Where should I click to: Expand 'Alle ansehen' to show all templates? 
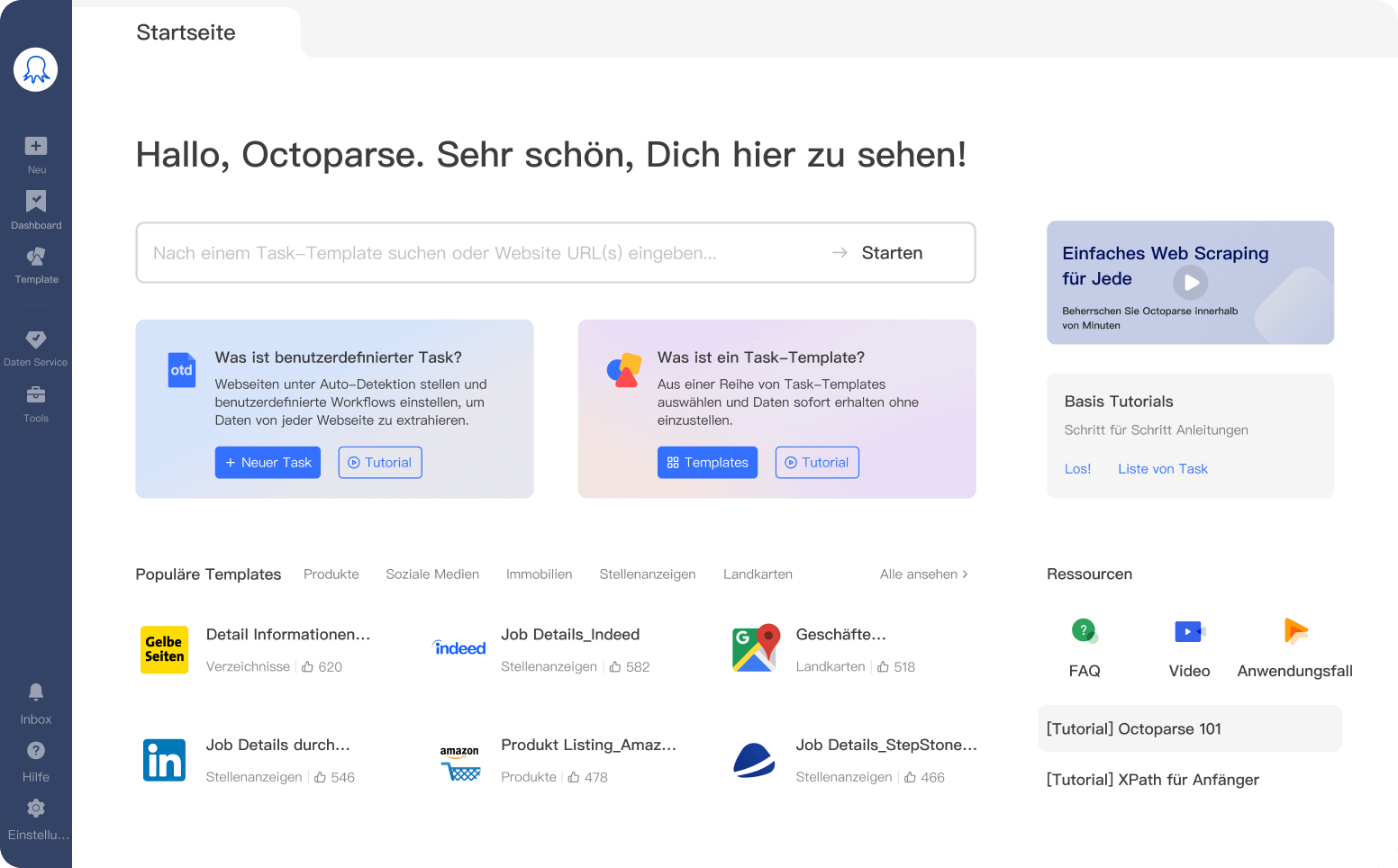click(x=922, y=574)
